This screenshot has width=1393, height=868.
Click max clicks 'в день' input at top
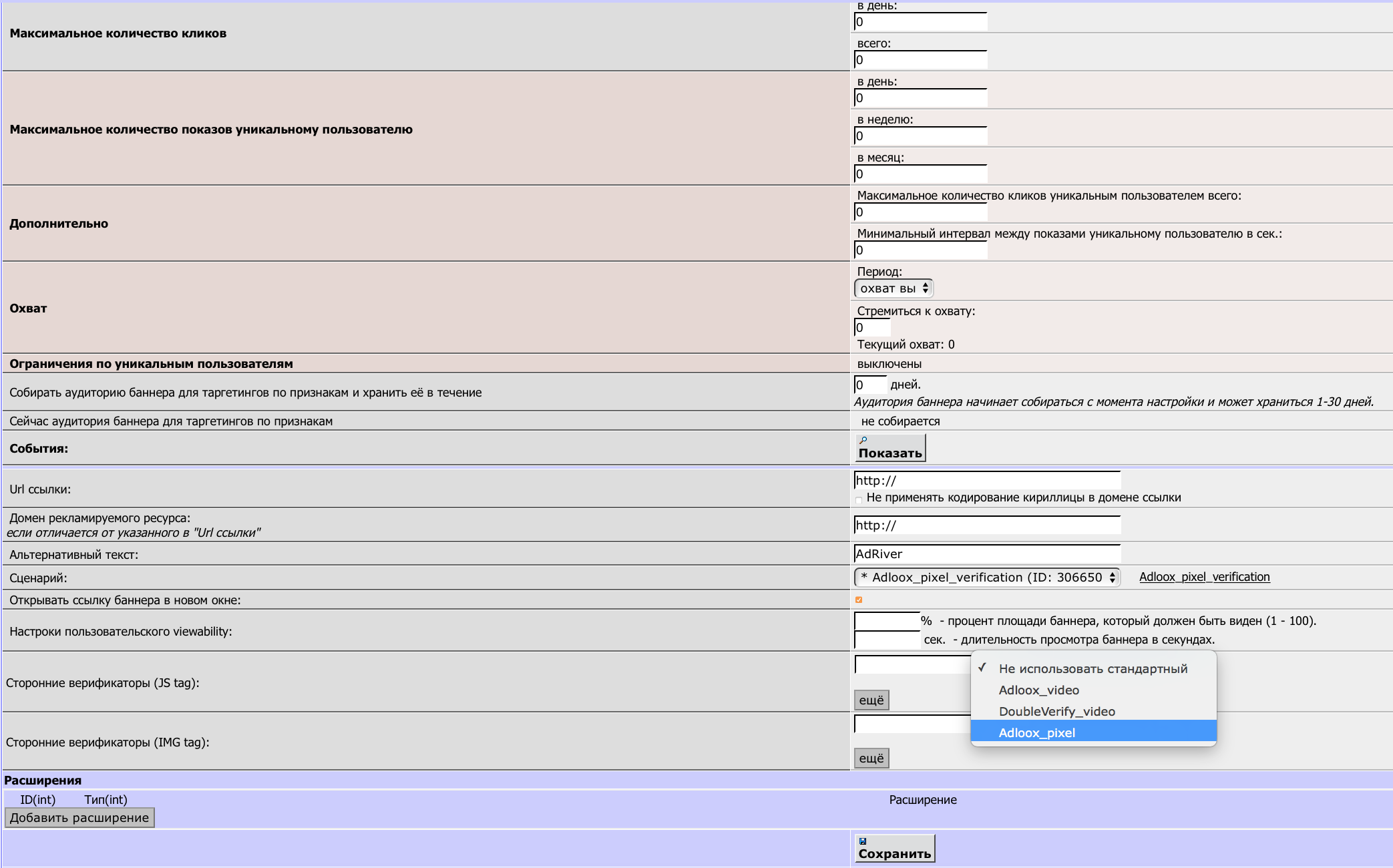coord(920,21)
